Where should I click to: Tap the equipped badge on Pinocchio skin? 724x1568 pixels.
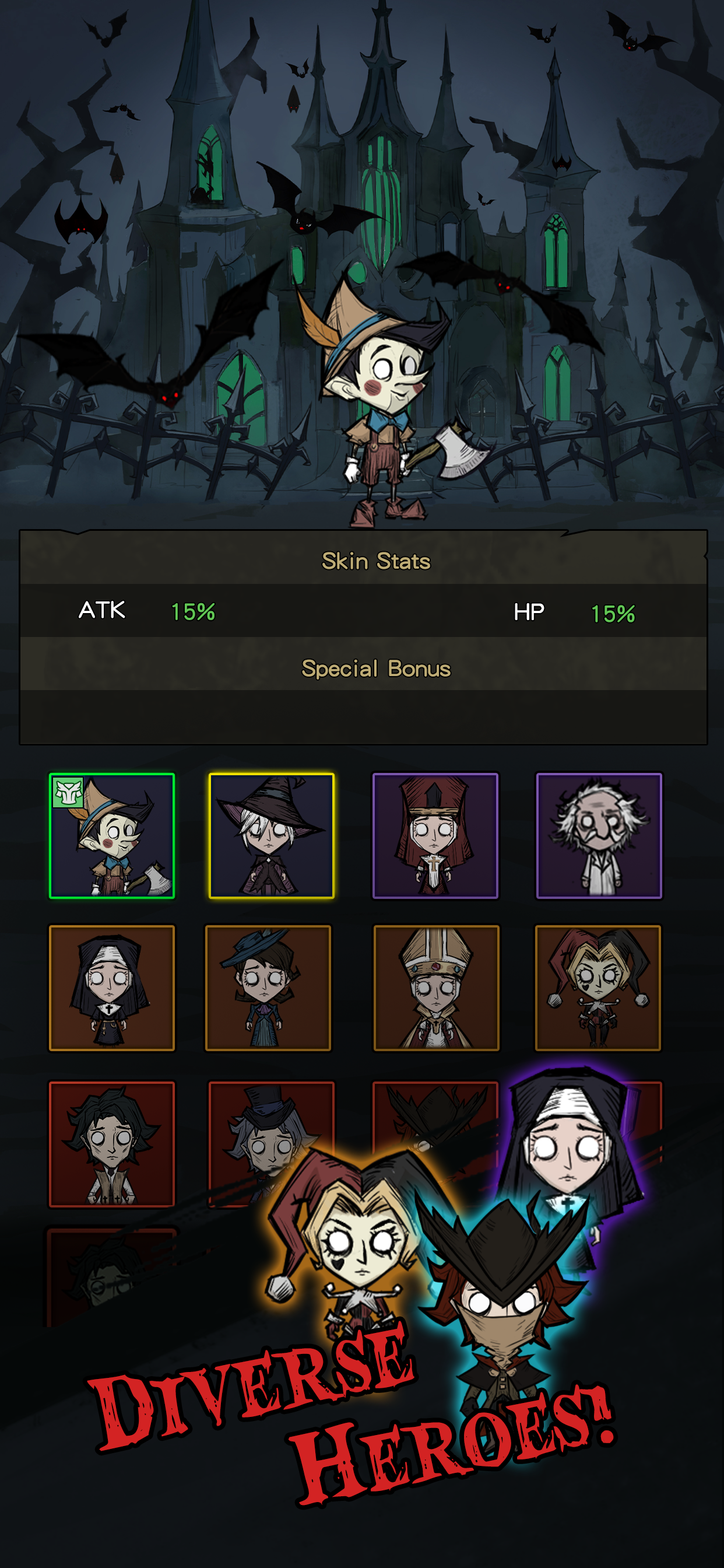[x=68, y=793]
